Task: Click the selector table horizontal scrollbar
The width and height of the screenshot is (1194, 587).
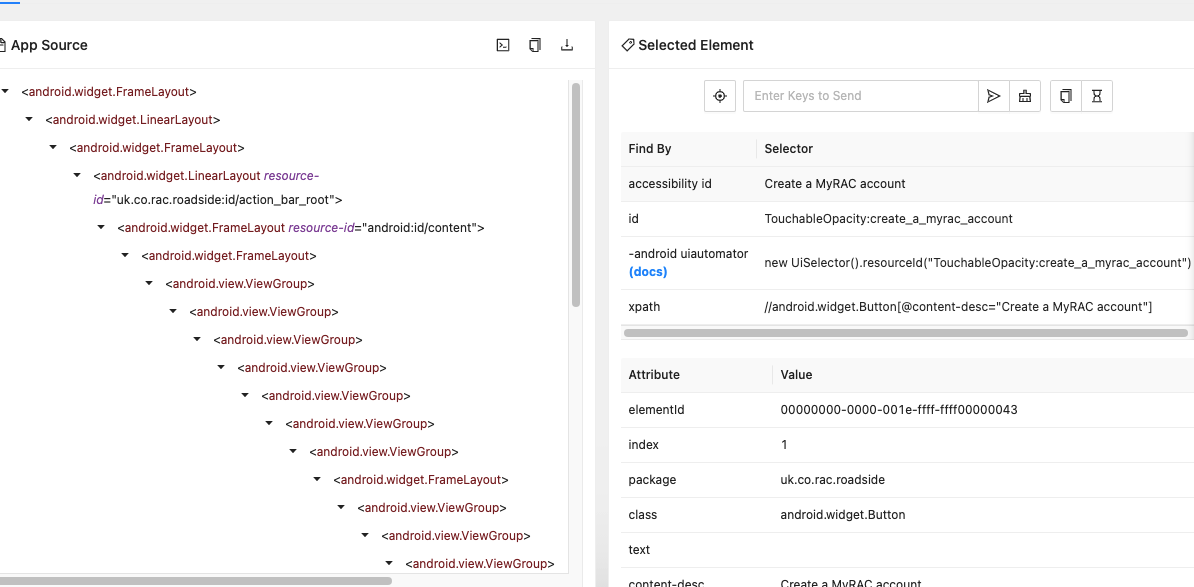Action: 905,333
